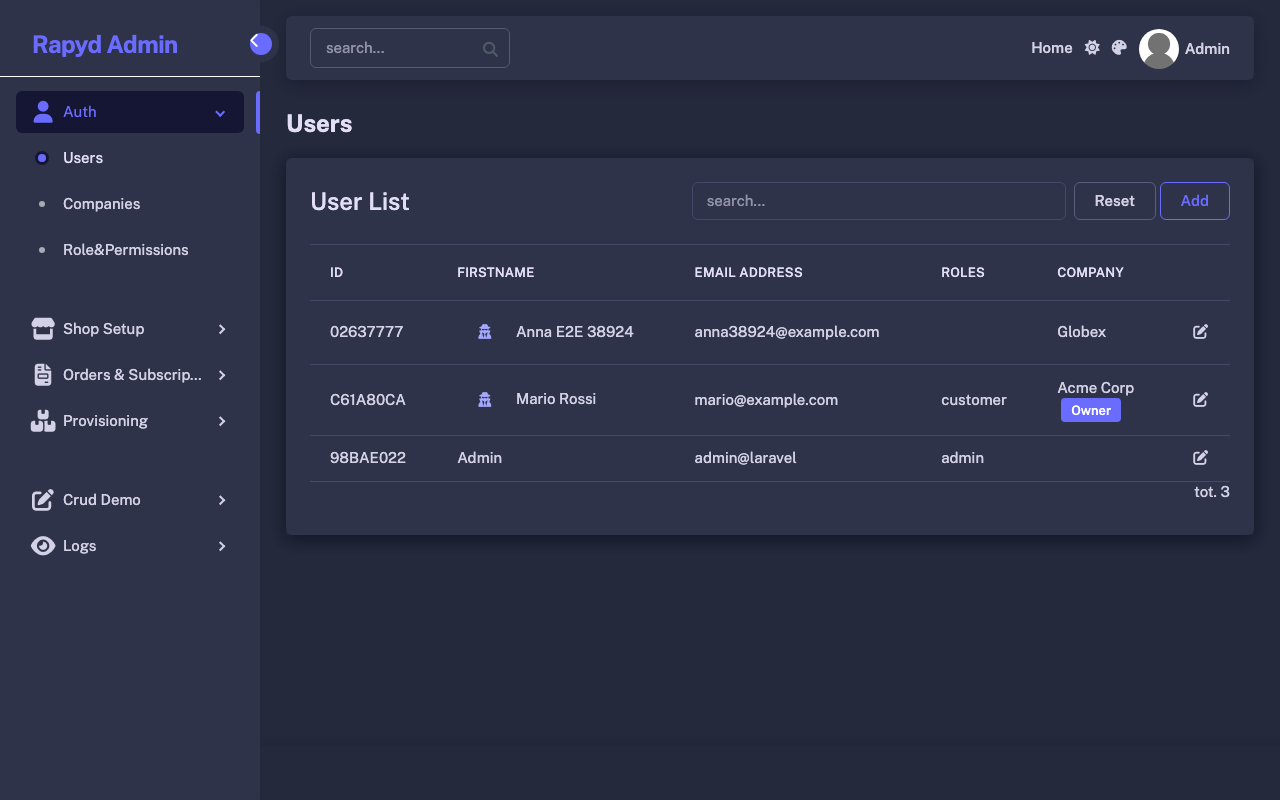Click the ROLES column header

pyautogui.click(x=963, y=272)
